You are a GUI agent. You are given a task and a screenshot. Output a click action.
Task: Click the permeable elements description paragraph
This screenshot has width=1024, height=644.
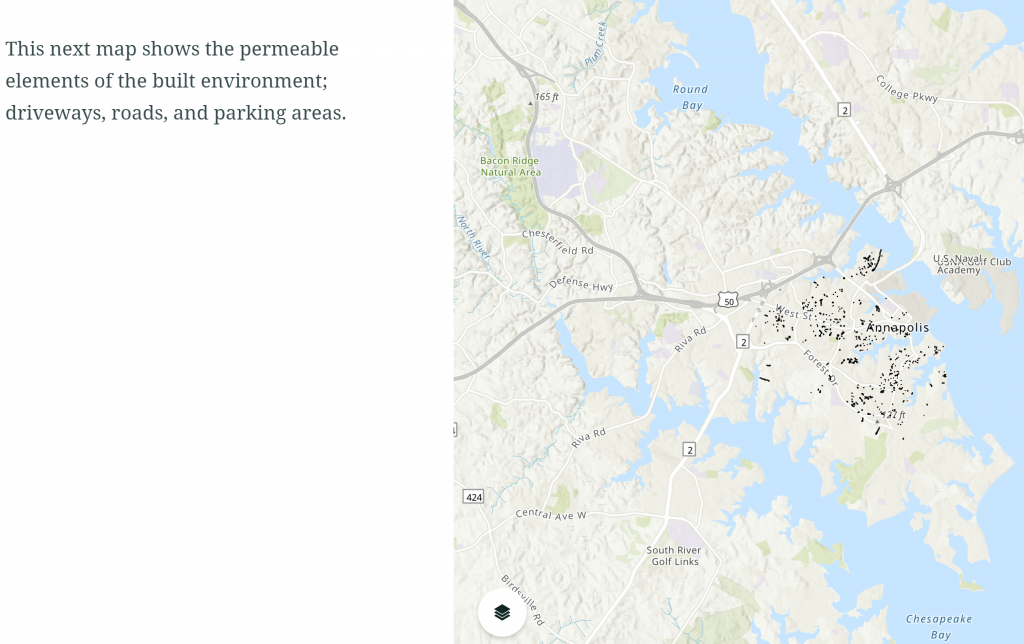176,80
